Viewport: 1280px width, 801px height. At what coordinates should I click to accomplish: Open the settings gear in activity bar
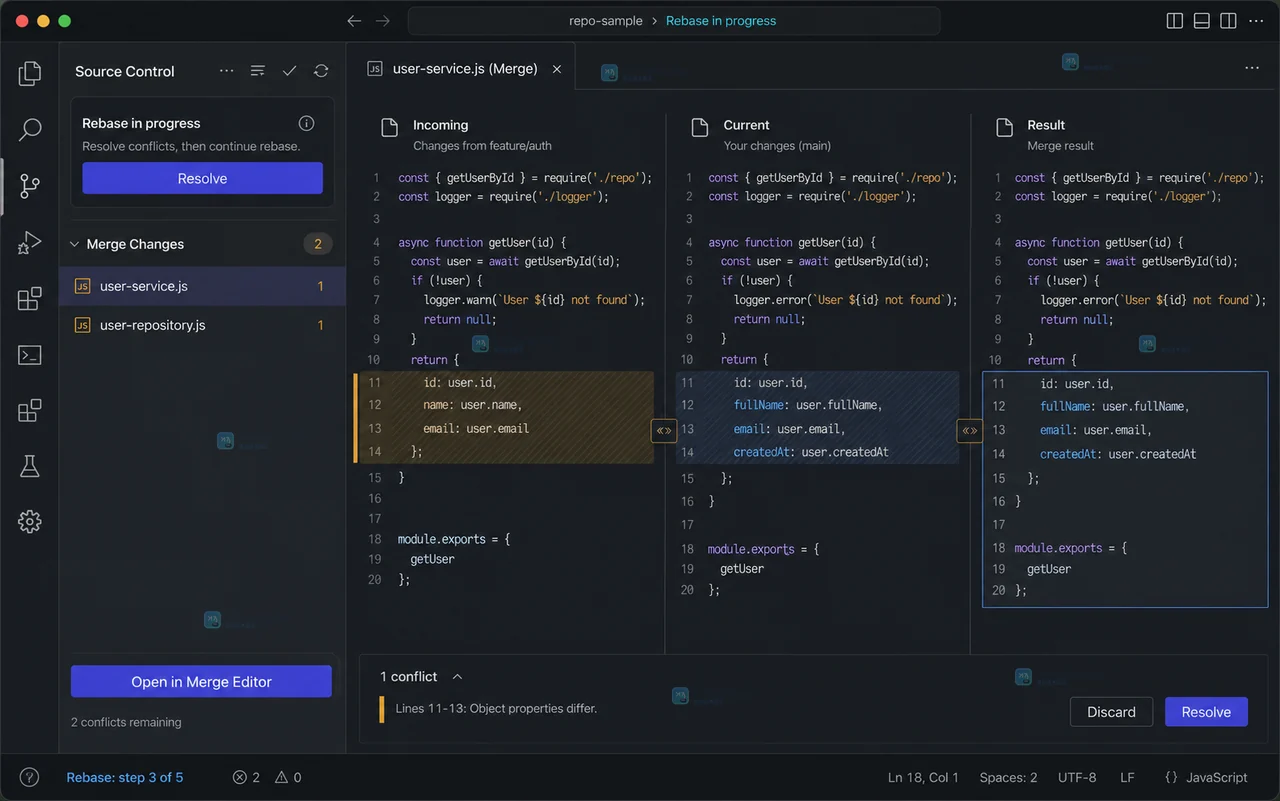click(x=30, y=521)
